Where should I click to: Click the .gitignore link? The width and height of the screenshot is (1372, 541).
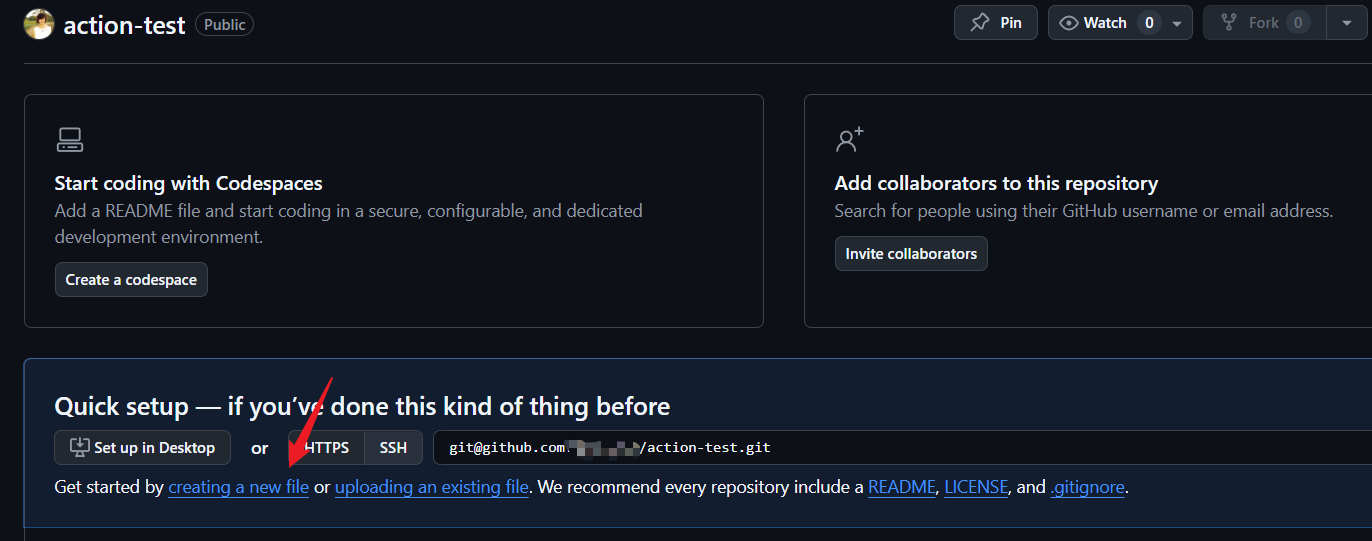[x=1087, y=488]
